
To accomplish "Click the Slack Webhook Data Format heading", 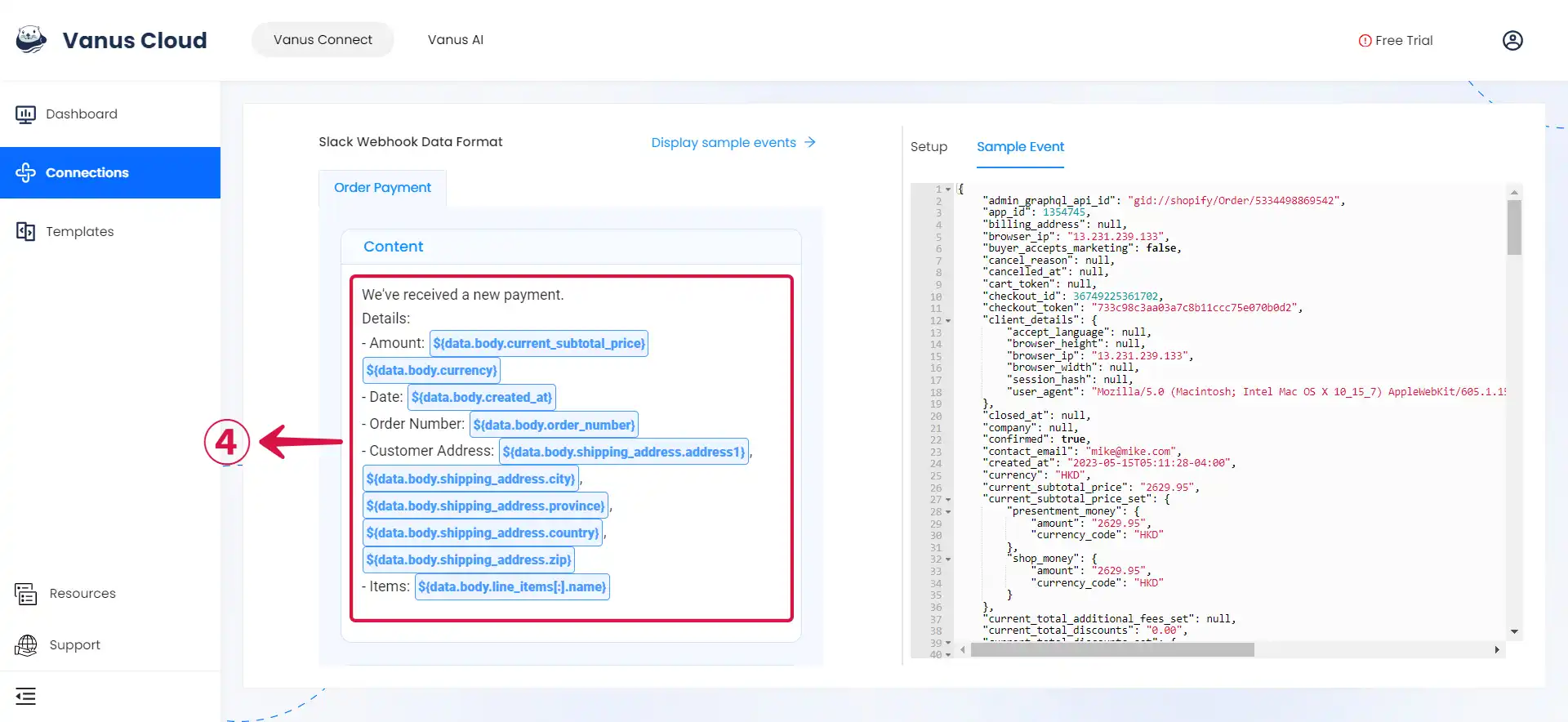I will [x=410, y=142].
